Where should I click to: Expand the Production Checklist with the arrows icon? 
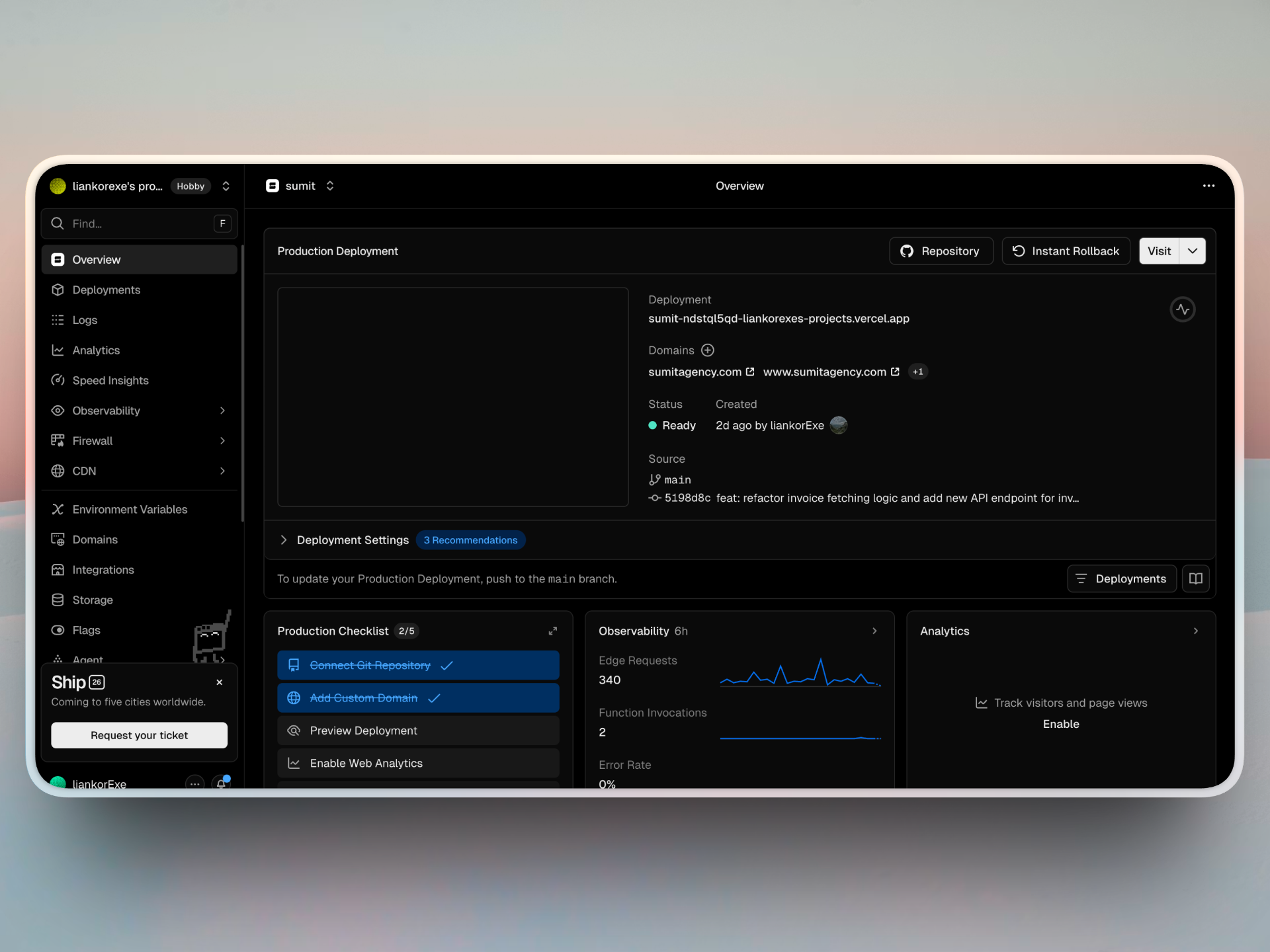click(553, 631)
